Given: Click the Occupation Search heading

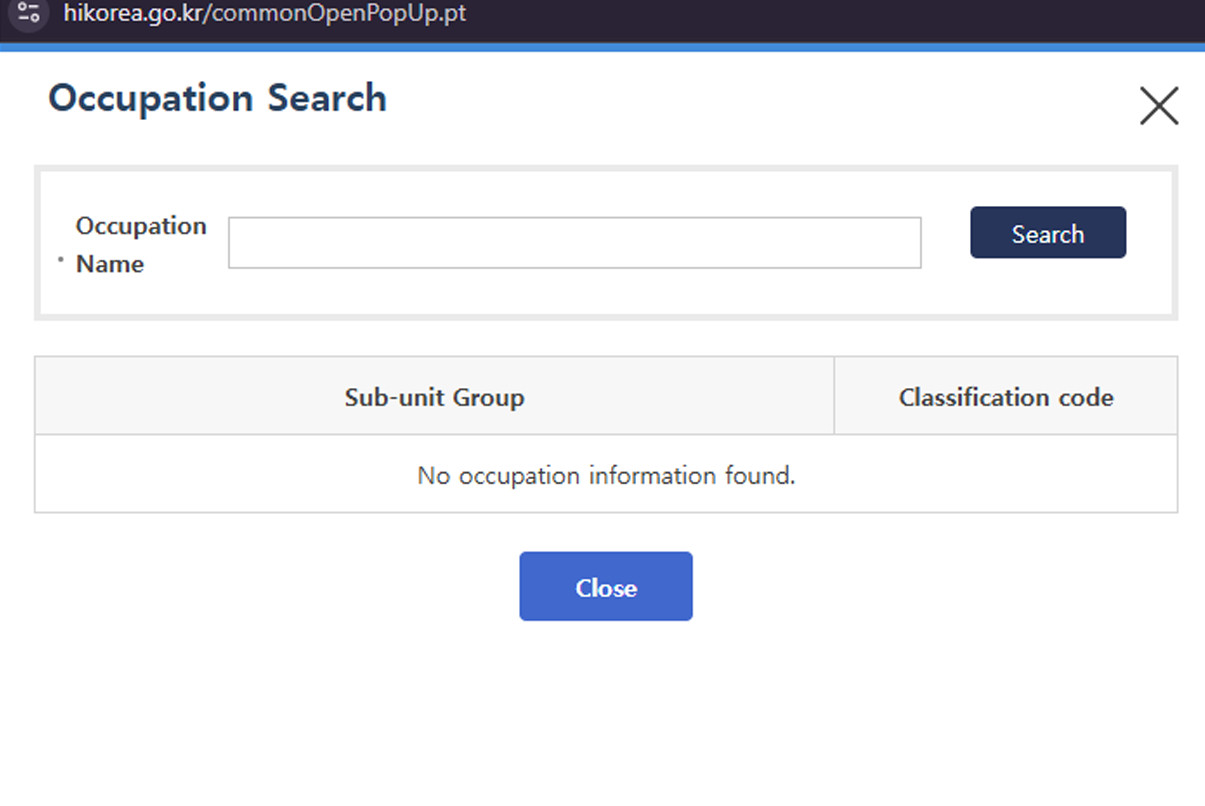Looking at the screenshot, I should coord(217,98).
